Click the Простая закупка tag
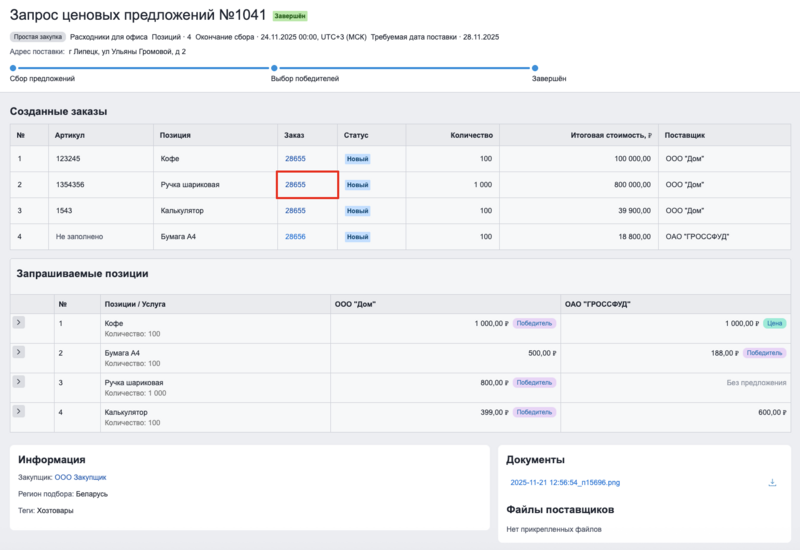800x550 pixels. [x=38, y=36]
